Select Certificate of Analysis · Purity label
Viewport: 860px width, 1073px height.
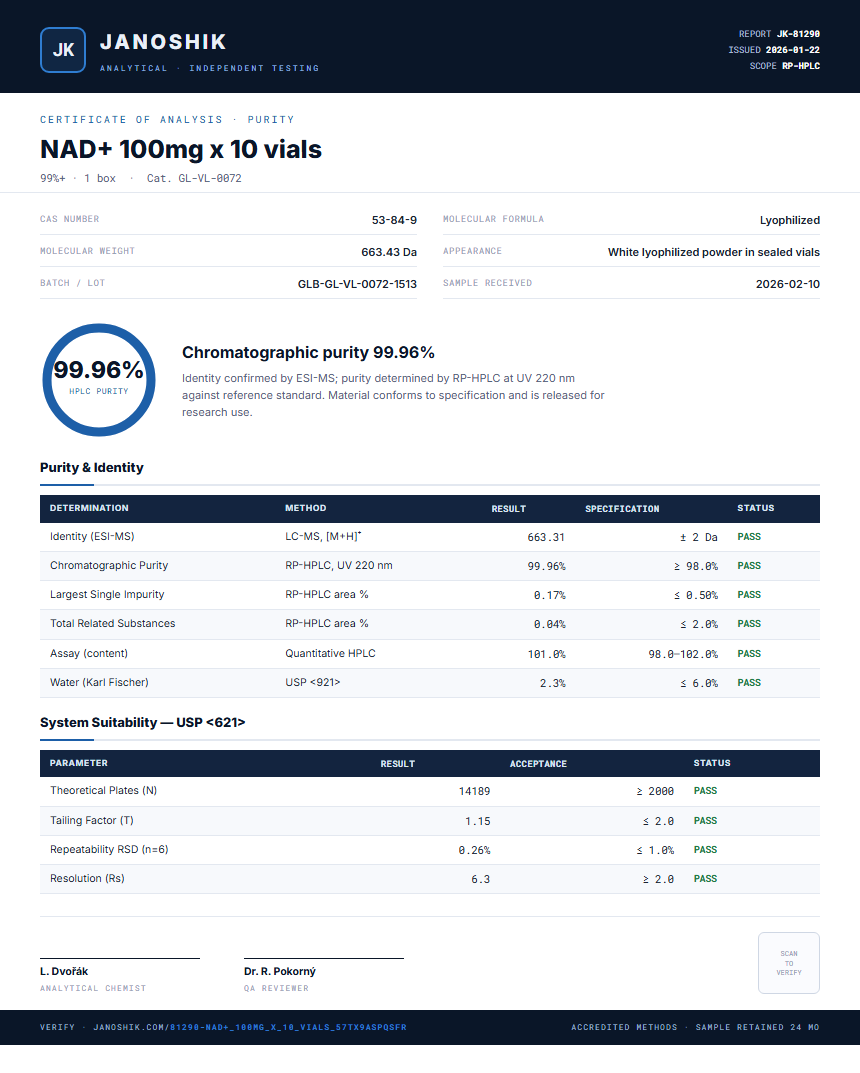(167, 119)
